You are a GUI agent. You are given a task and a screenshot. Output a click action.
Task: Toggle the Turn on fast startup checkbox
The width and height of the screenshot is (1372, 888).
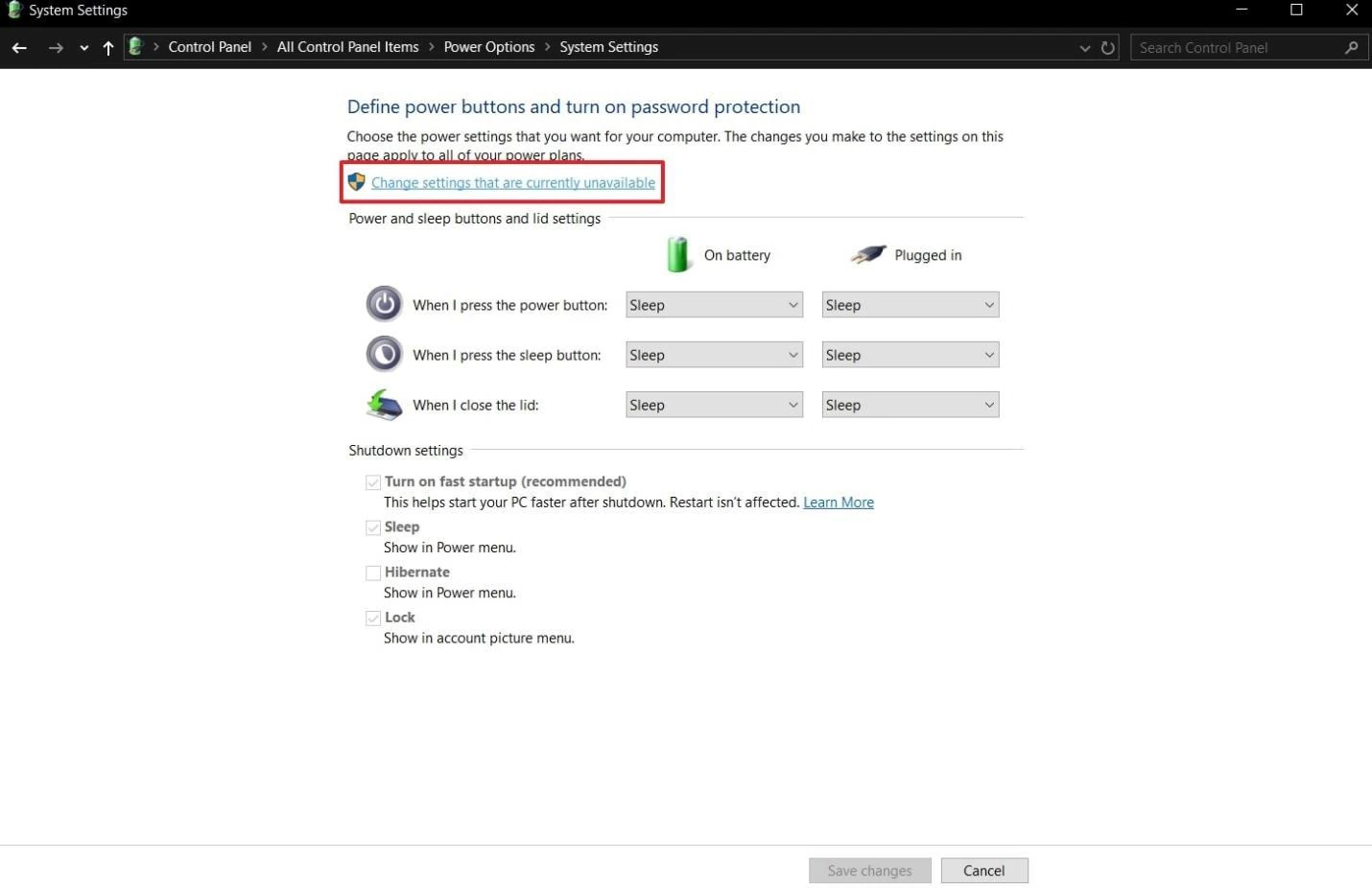pyautogui.click(x=373, y=482)
